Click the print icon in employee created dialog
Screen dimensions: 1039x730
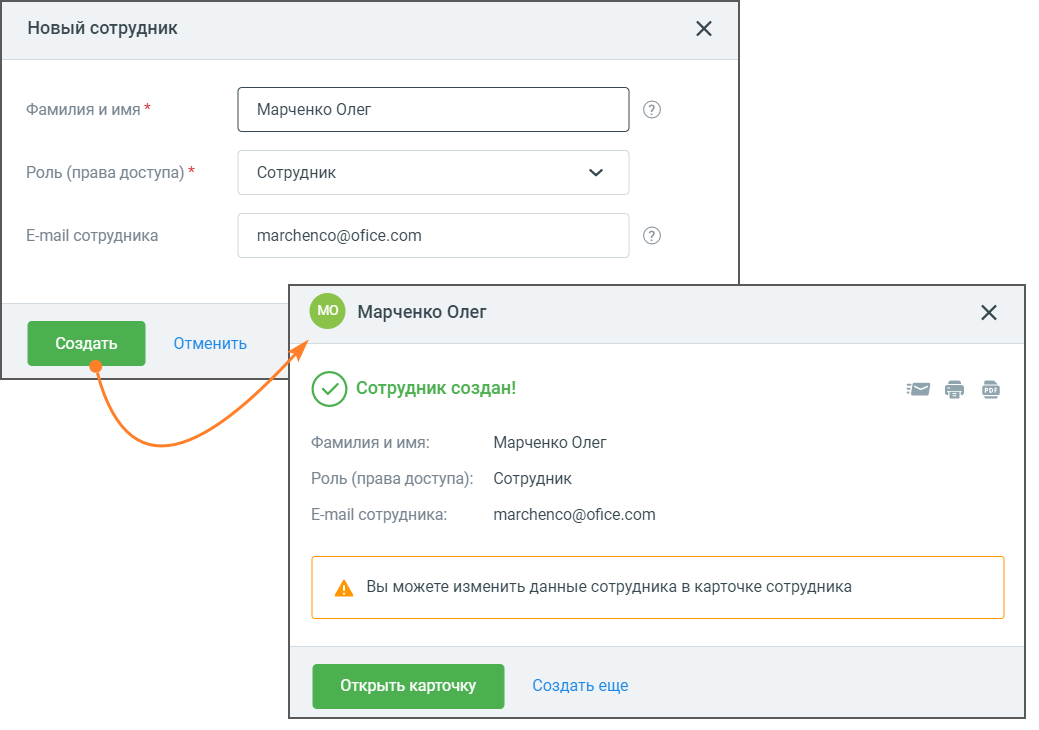click(954, 389)
